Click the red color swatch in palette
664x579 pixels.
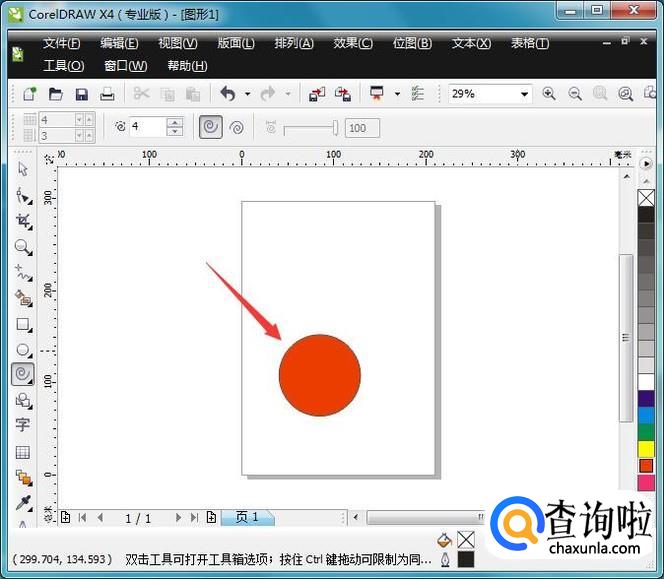pos(646,465)
